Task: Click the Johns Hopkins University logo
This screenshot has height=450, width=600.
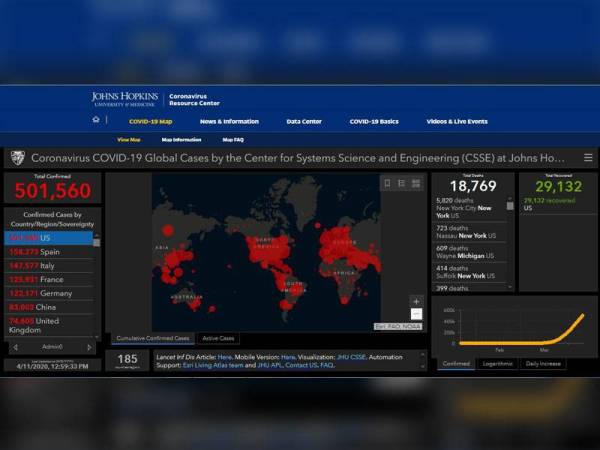Action: tap(124, 99)
